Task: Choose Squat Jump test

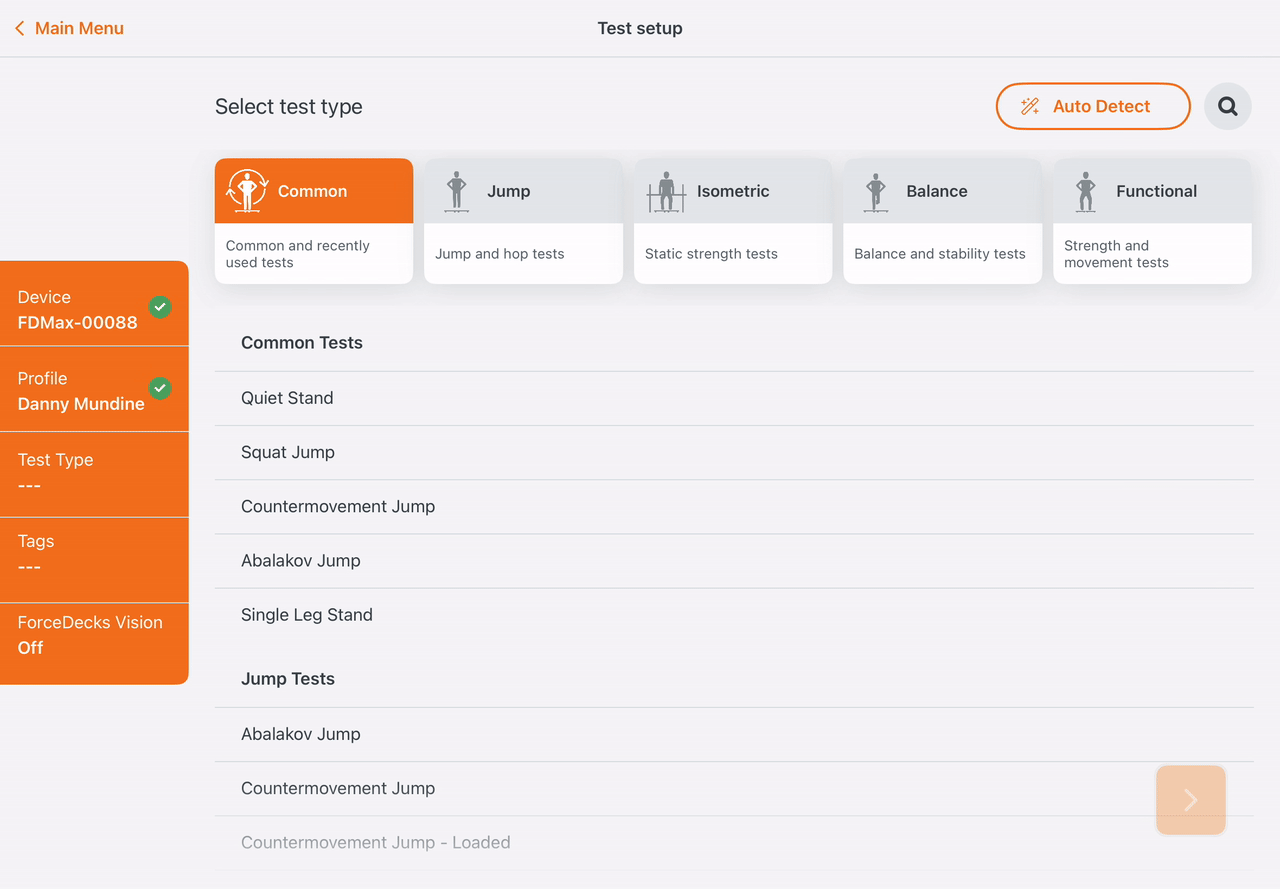Action: click(x=734, y=452)
